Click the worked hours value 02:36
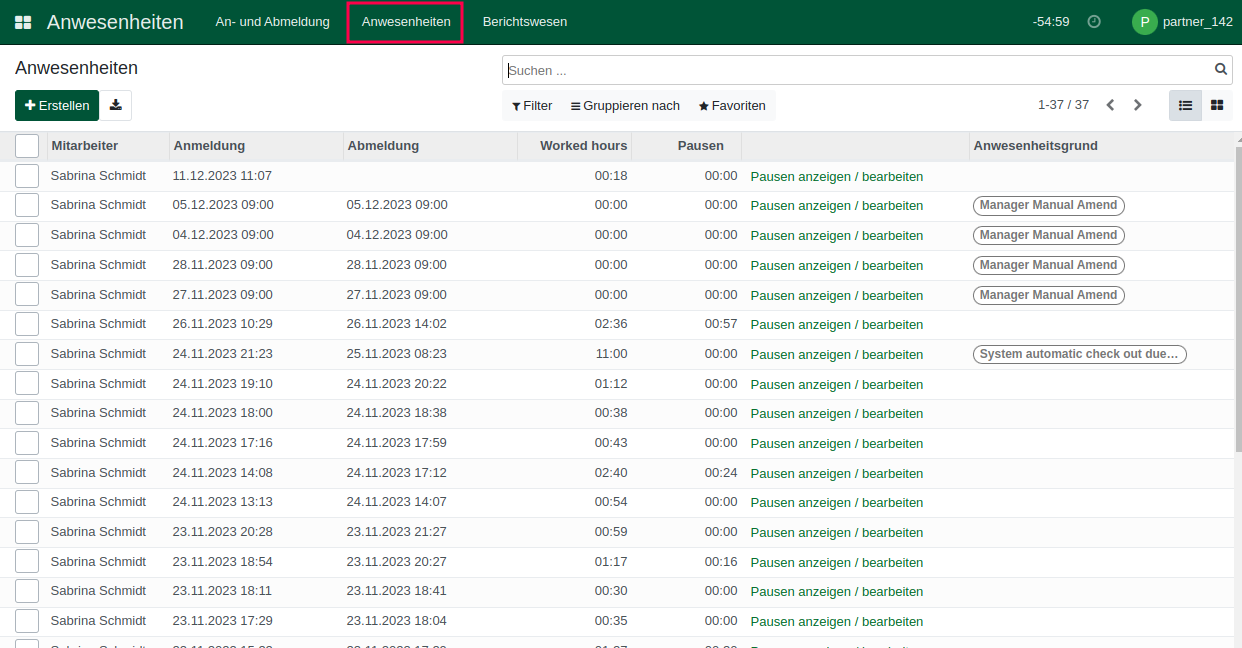Image resolution: width=1242 pixels, height=648 pixels. [x=611, y=324]
